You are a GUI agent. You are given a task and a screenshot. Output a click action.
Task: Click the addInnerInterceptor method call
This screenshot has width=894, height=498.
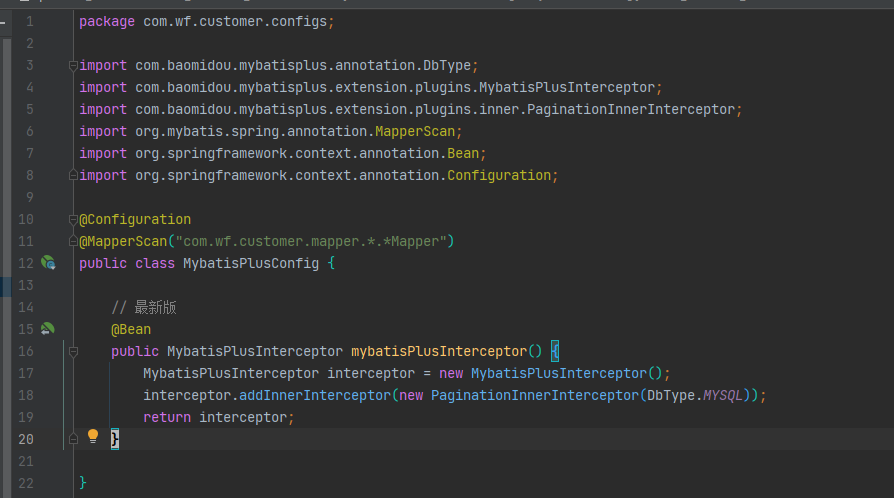315,395
